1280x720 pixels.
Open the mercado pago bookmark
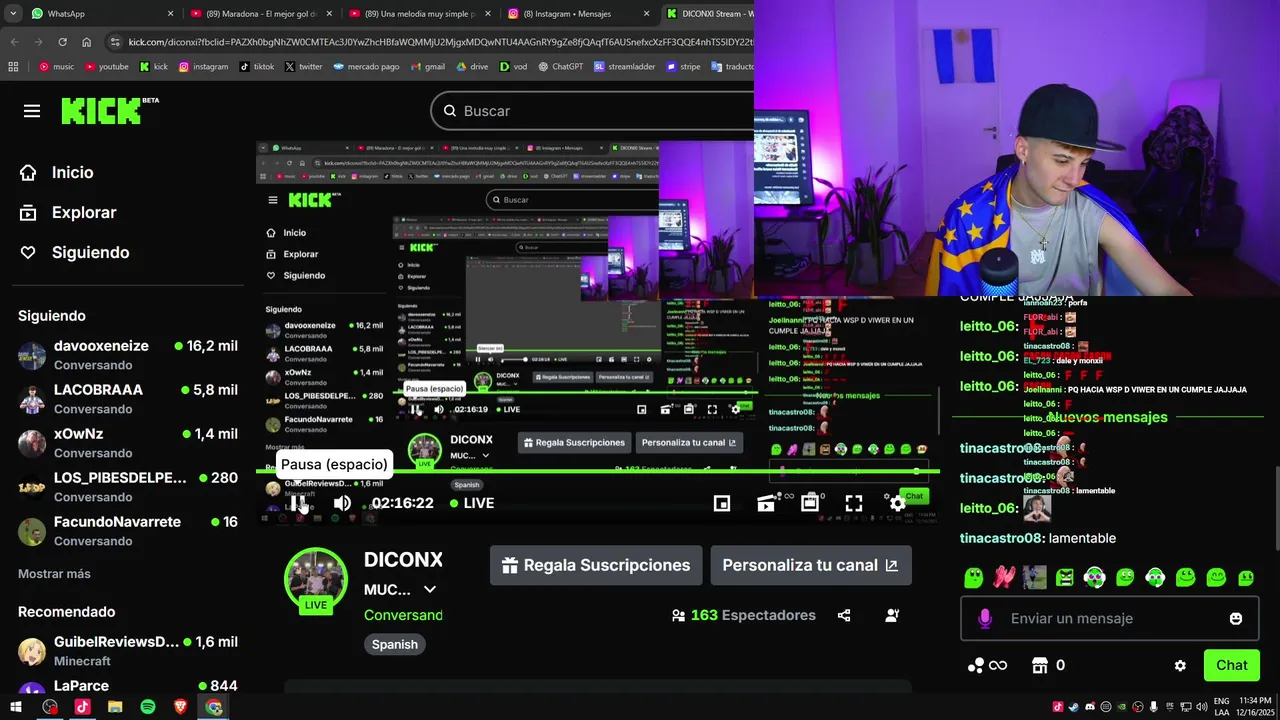pyautogui.click(x=365, y=67)
